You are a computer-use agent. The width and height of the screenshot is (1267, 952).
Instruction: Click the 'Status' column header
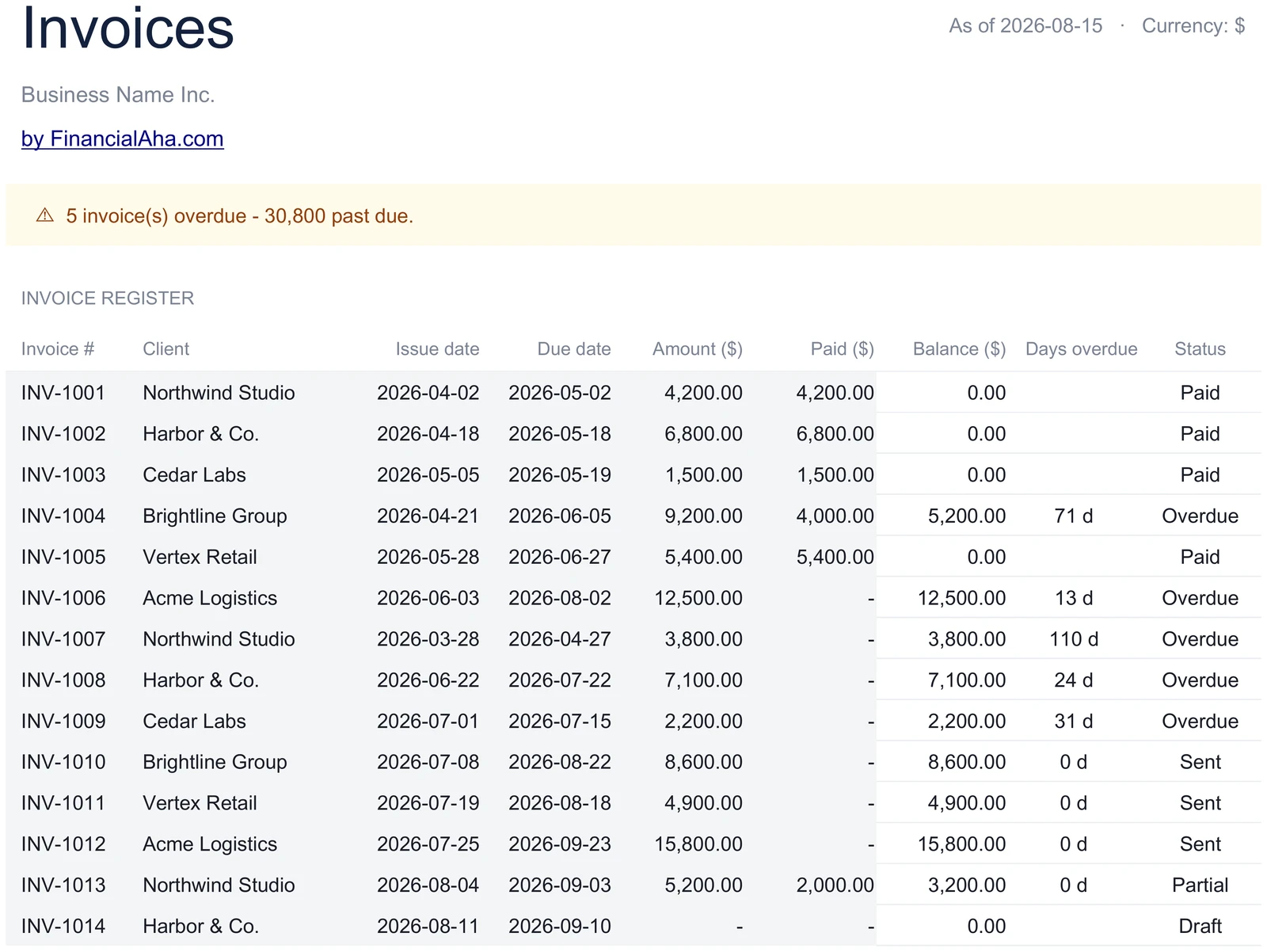click(1200, 349)
